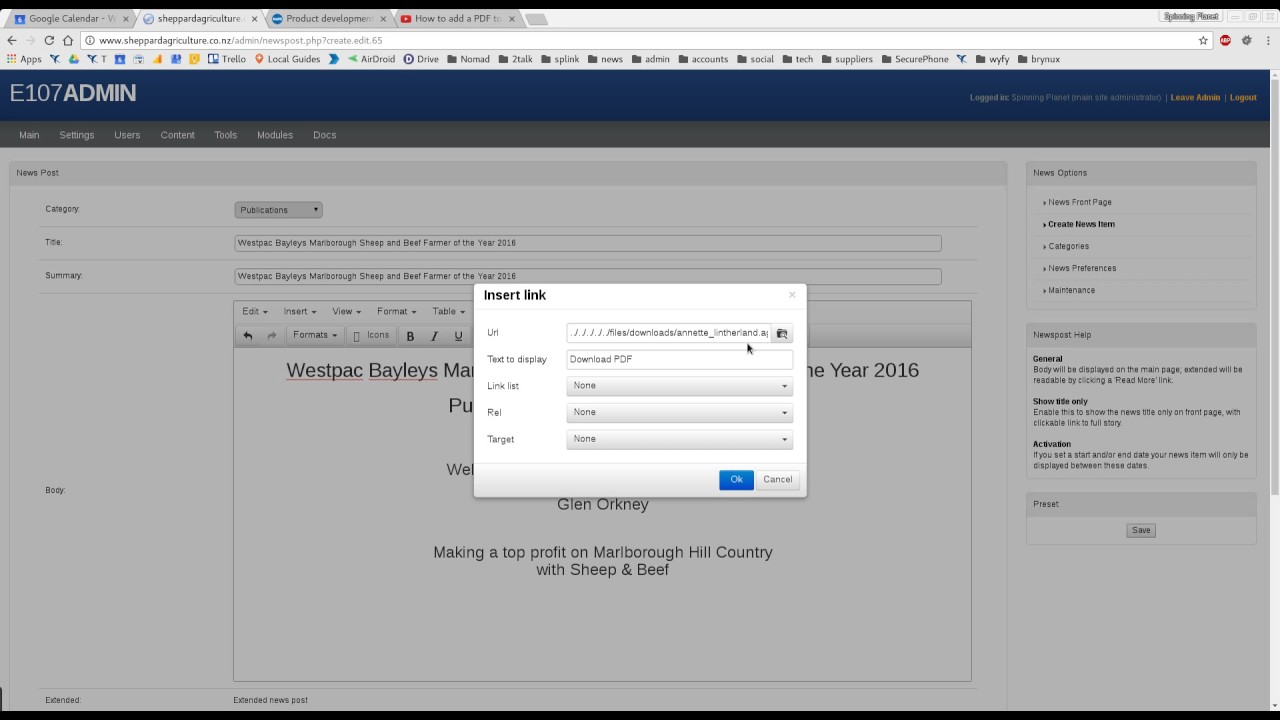The image size is (1280, 720).
Task: Open the Modules admin menu
Action: tap(274, 135)
